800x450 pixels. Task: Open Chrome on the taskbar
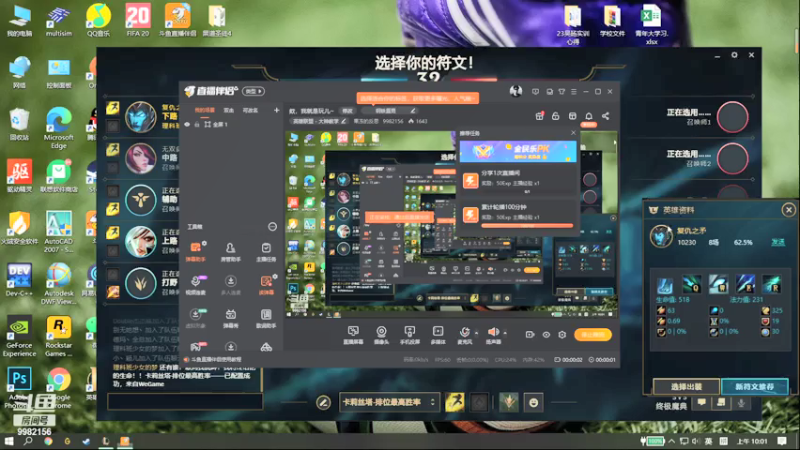[x=48, y=441]
